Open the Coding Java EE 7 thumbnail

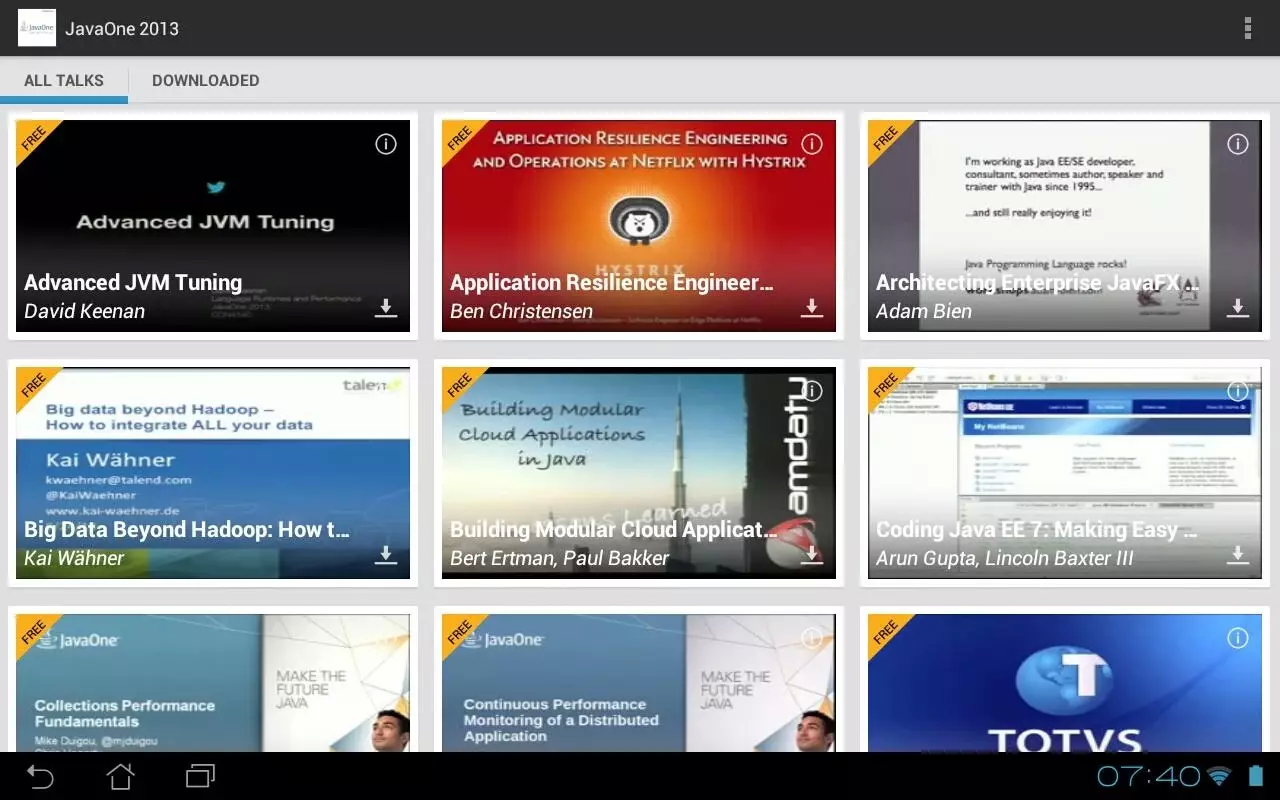click(x=1065, y=473)
